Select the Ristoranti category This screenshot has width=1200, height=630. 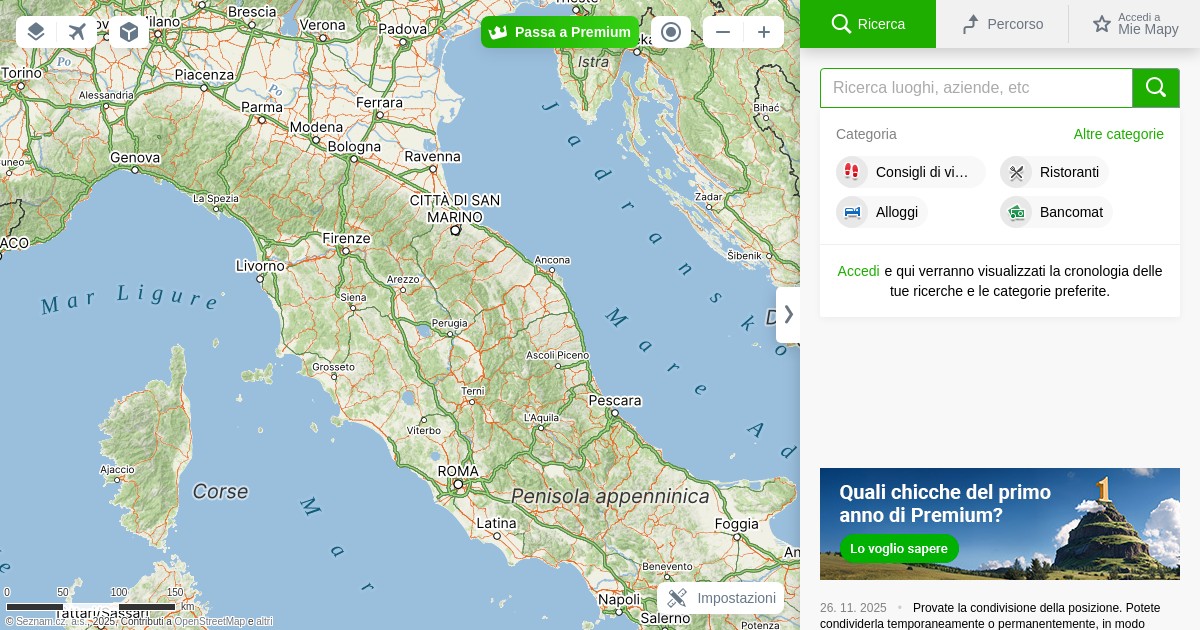tap(1055, 172)
